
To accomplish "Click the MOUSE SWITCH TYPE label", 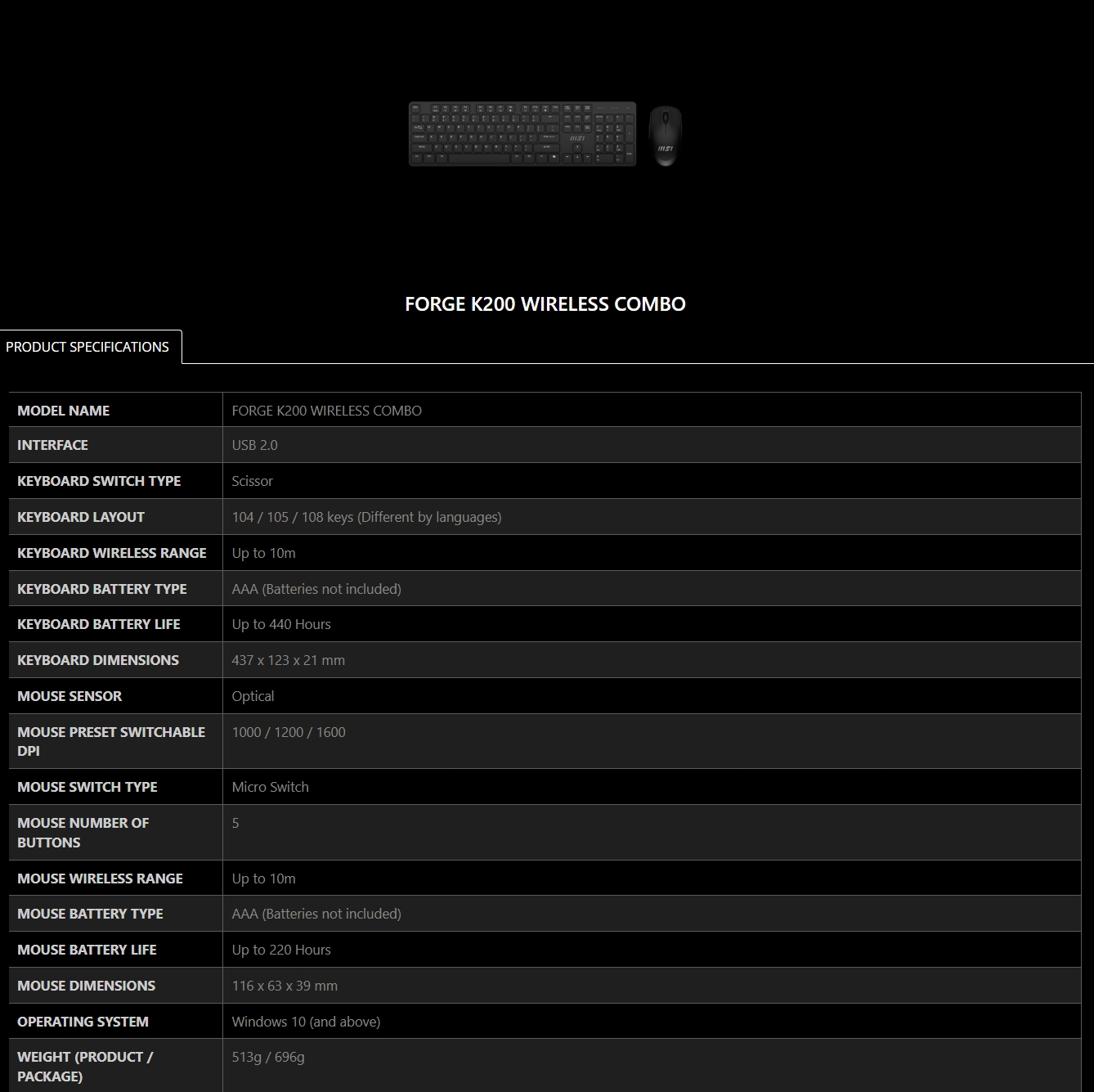I will [87, 787].
